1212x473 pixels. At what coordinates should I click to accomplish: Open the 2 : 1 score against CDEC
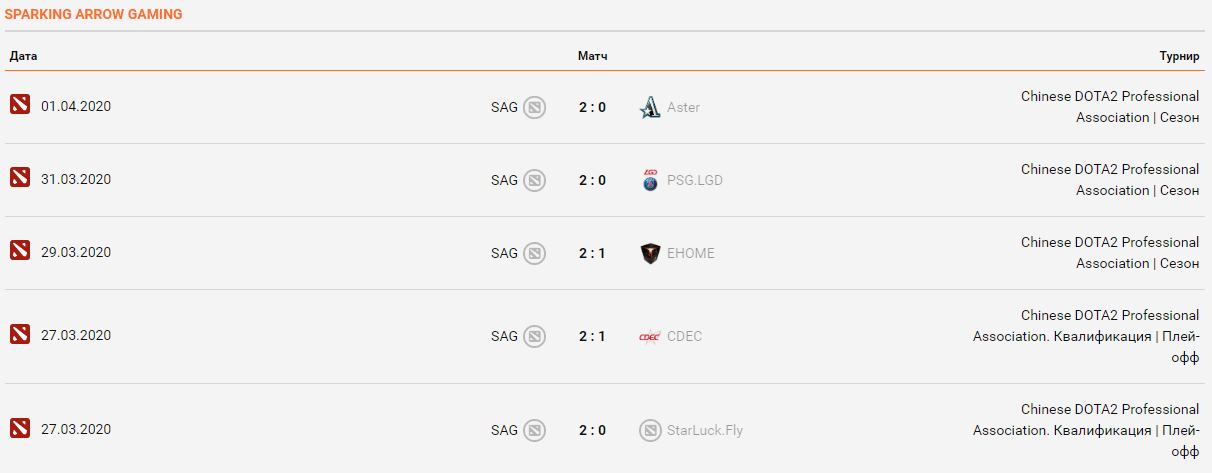click(x=592, y=336)
